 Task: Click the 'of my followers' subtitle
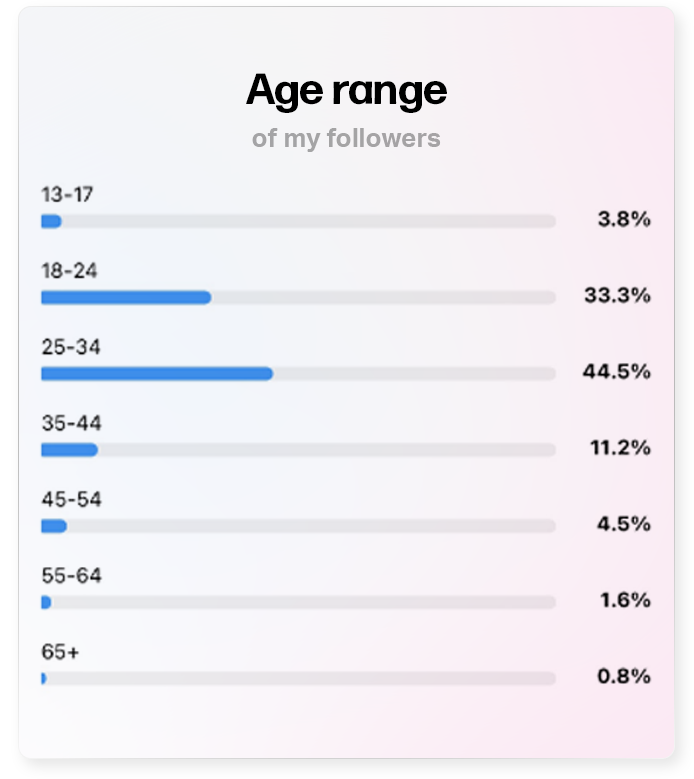(346, 138)
